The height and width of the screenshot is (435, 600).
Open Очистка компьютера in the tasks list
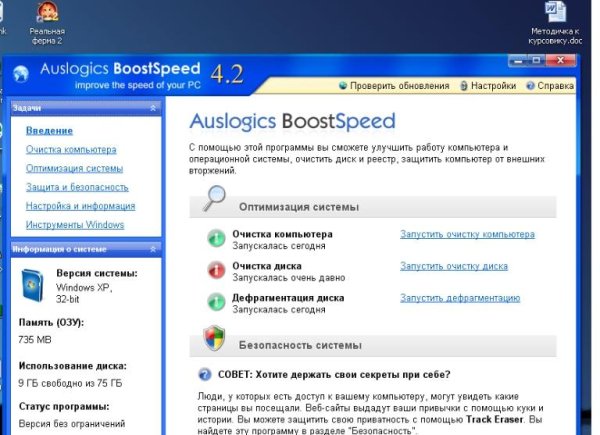point(71,150)
